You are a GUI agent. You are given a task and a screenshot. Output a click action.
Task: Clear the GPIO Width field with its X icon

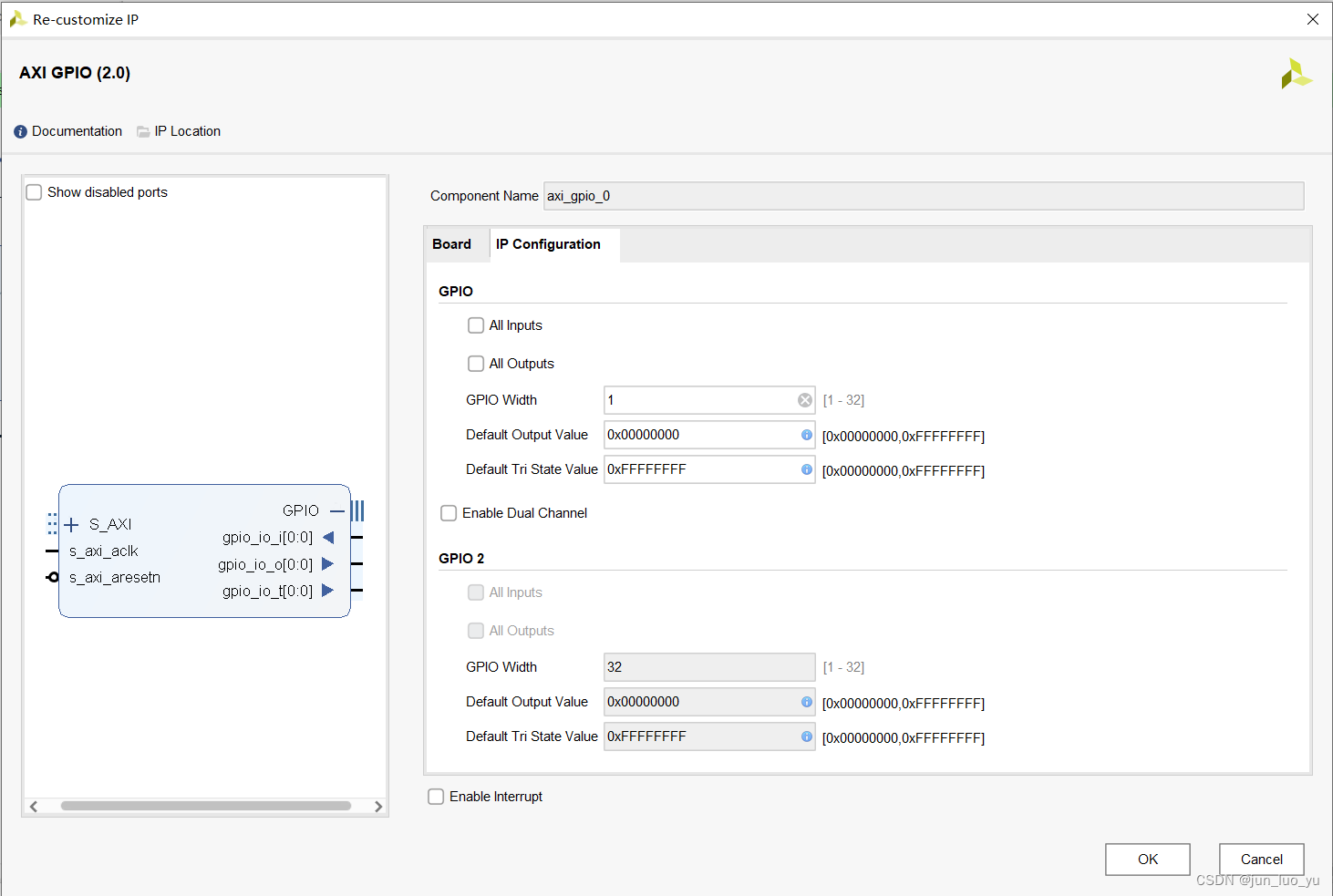(x=805, y=400)
